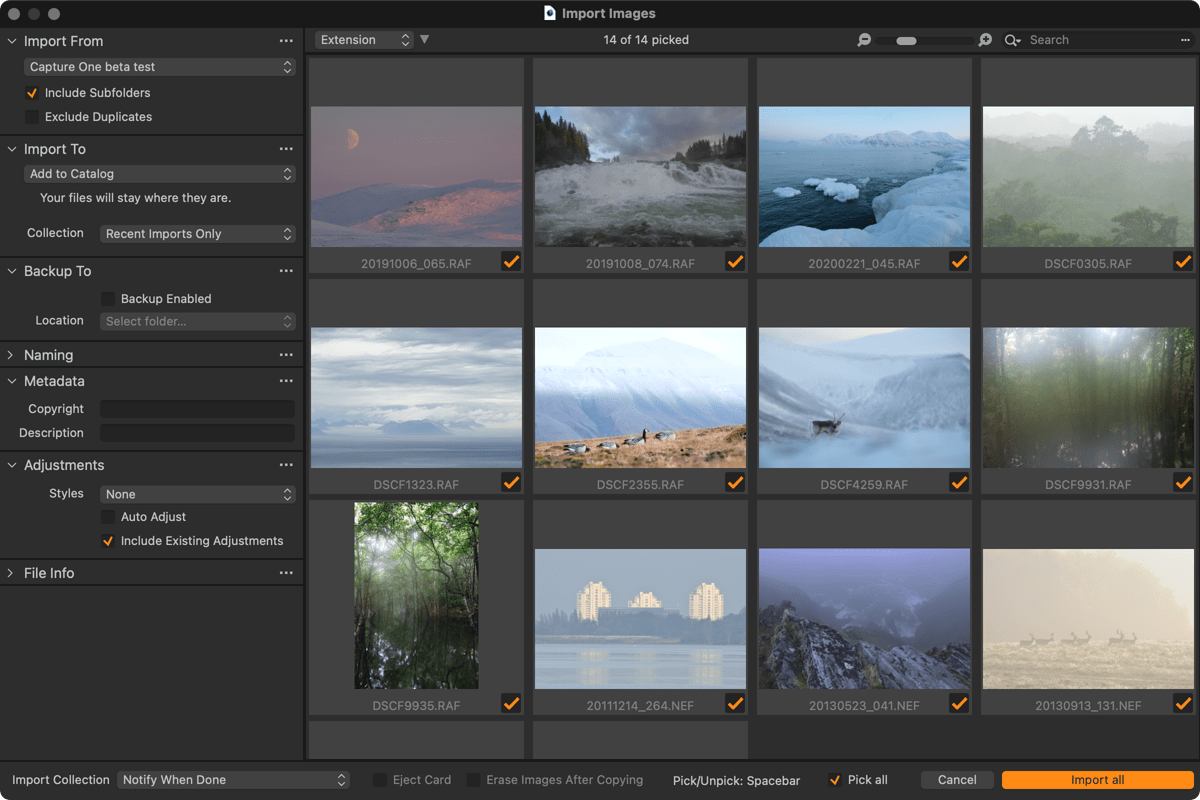Unpick the checkbox for DSCF9935.RAF
The image size is (1200, 800).
511,704
